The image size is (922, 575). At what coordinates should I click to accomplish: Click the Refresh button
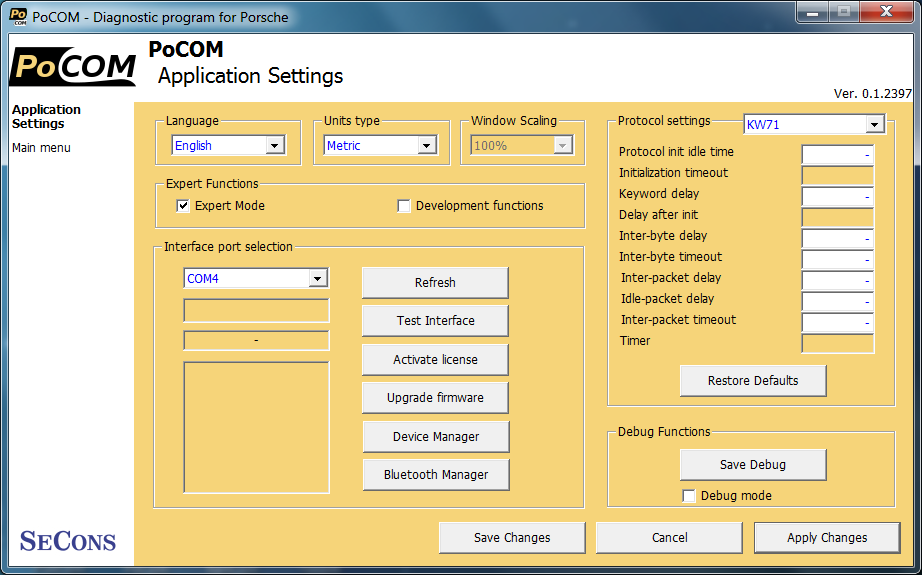pos(435,282)
